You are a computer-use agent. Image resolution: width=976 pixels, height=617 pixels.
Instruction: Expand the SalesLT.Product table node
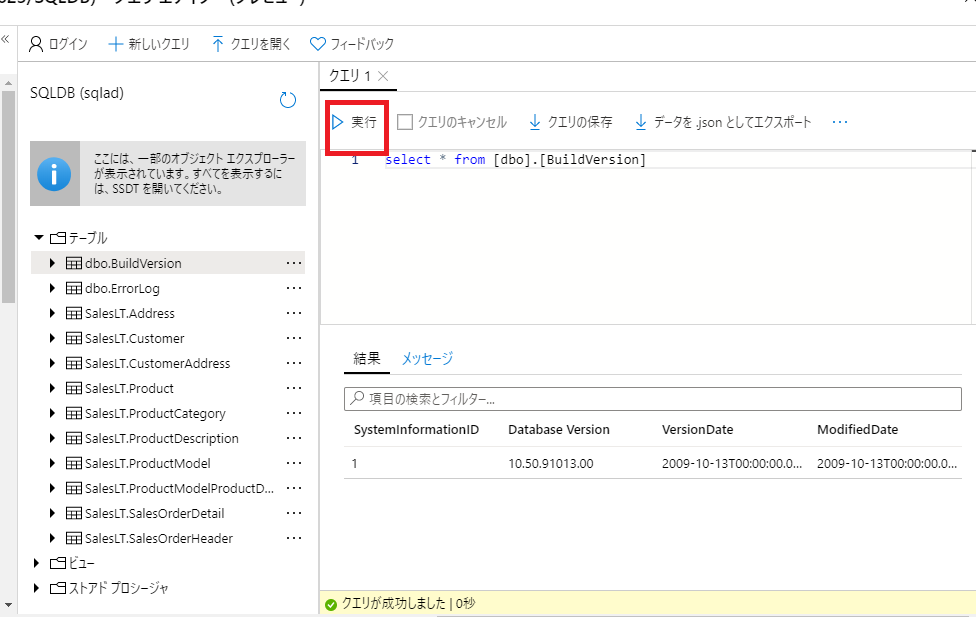coord(52,388)
